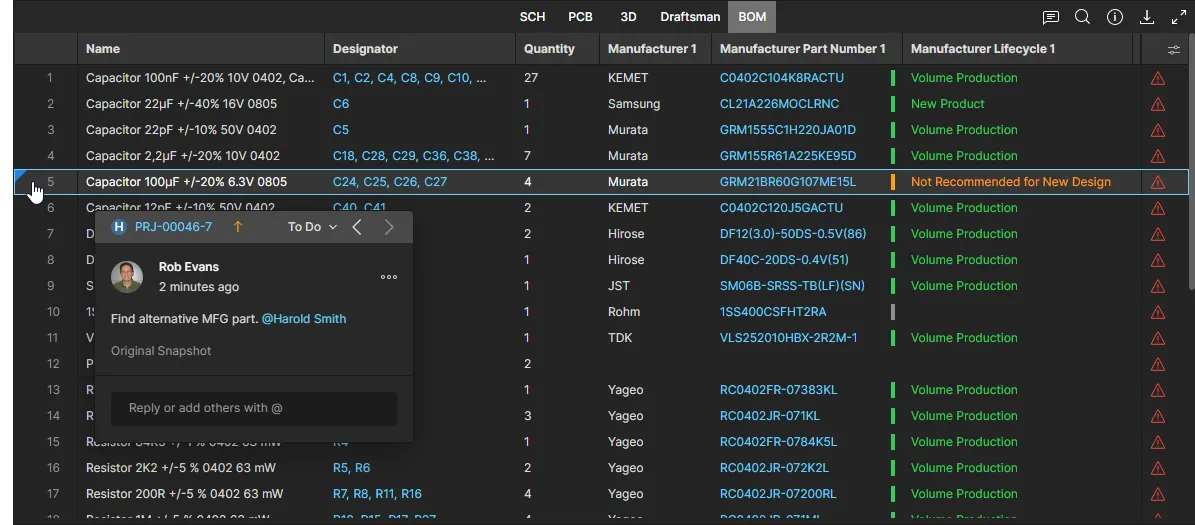The width and height of the screenshot is (1195, 525).
Task: Click the search magnifier icon
Action: click(x=1082, y=17)
